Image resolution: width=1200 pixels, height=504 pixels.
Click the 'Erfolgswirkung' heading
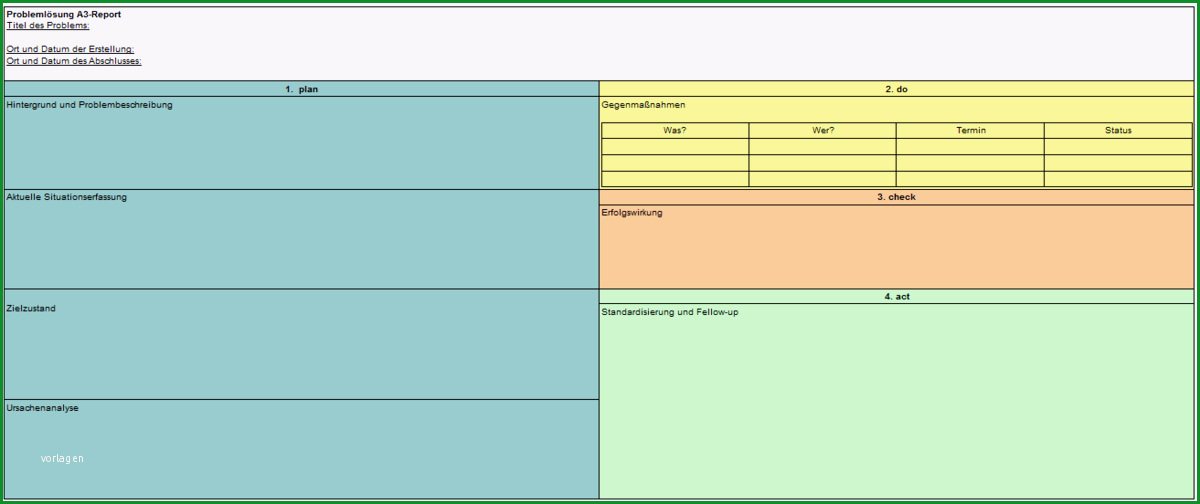pos(632,213)
